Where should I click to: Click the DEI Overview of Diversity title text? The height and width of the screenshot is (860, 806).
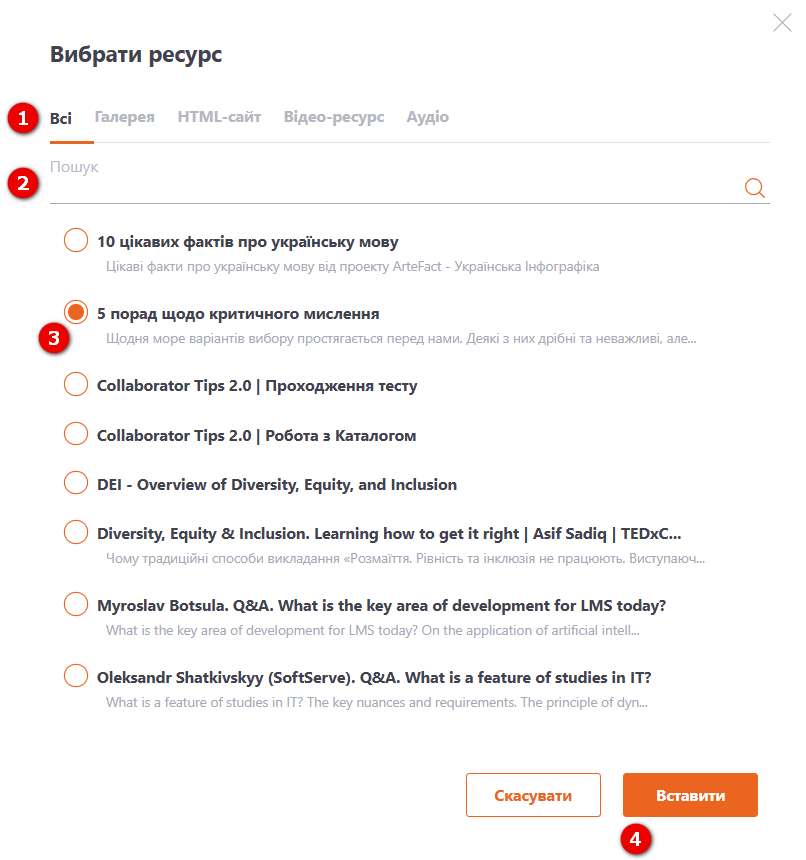tap(277, 485)
